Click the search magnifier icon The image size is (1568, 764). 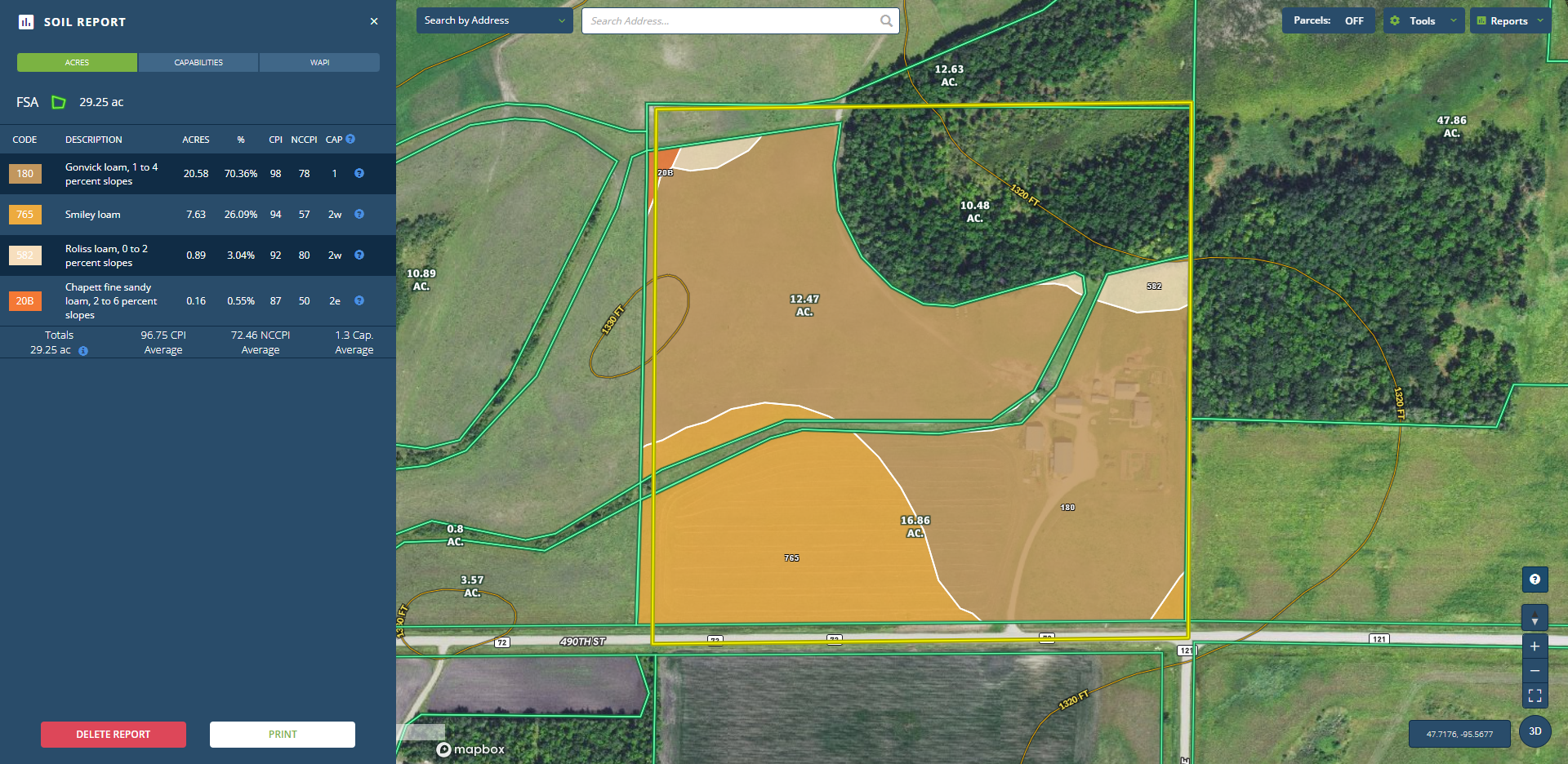(x=886, y=21)
